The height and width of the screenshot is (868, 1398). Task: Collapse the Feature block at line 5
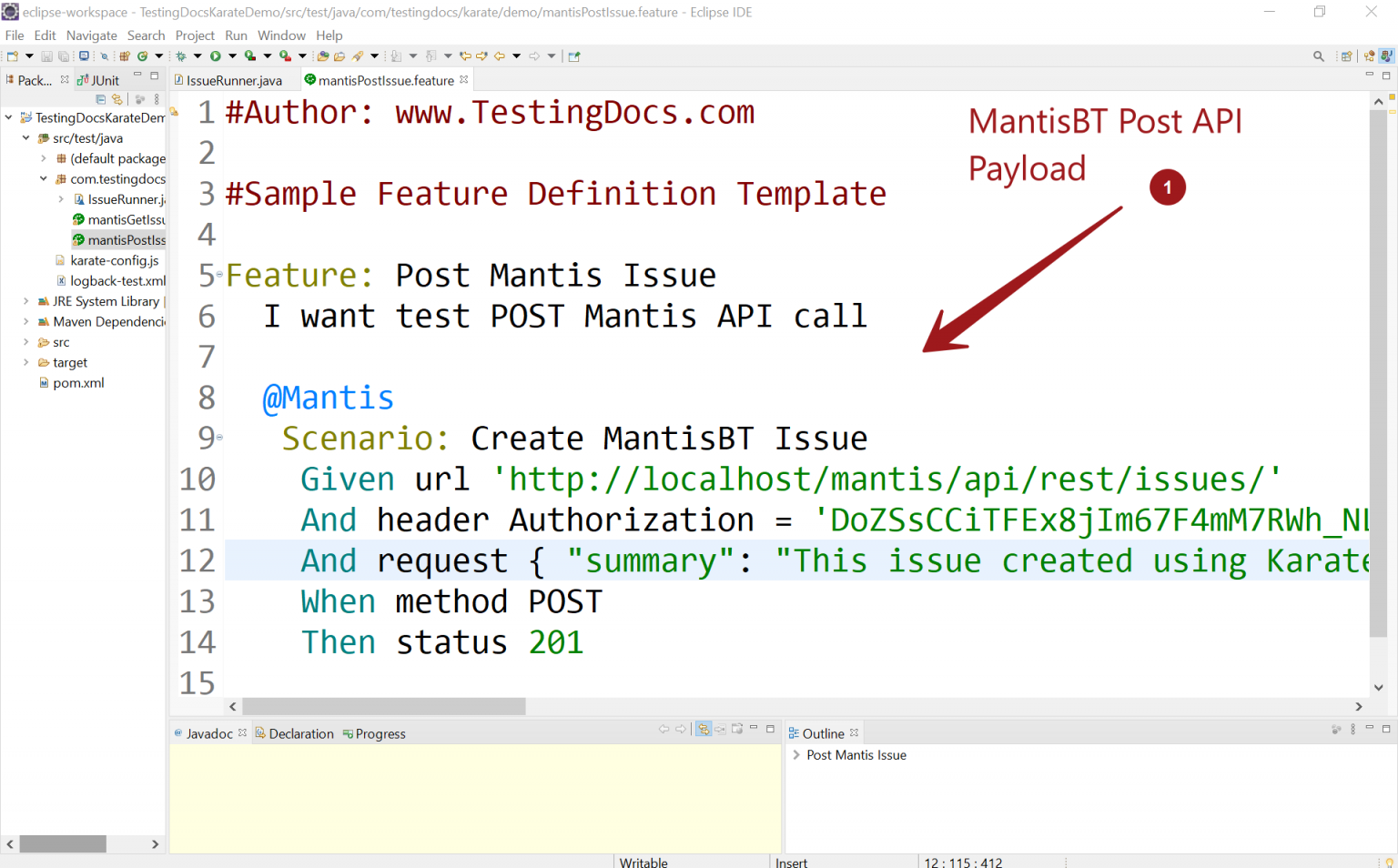pos(219,275)
